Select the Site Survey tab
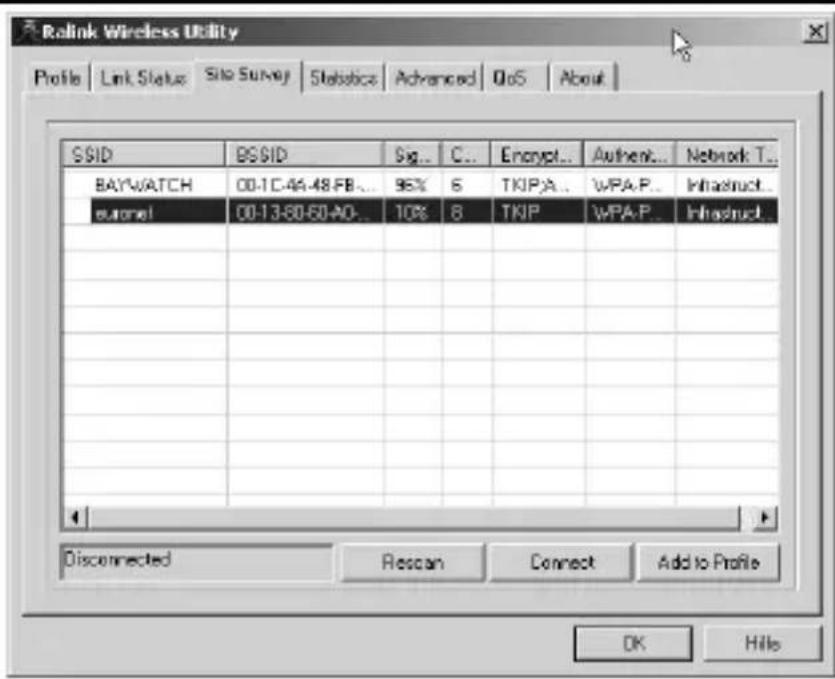Image resolution: width=835 pixels, height=679 pixels. click(248, 75)
